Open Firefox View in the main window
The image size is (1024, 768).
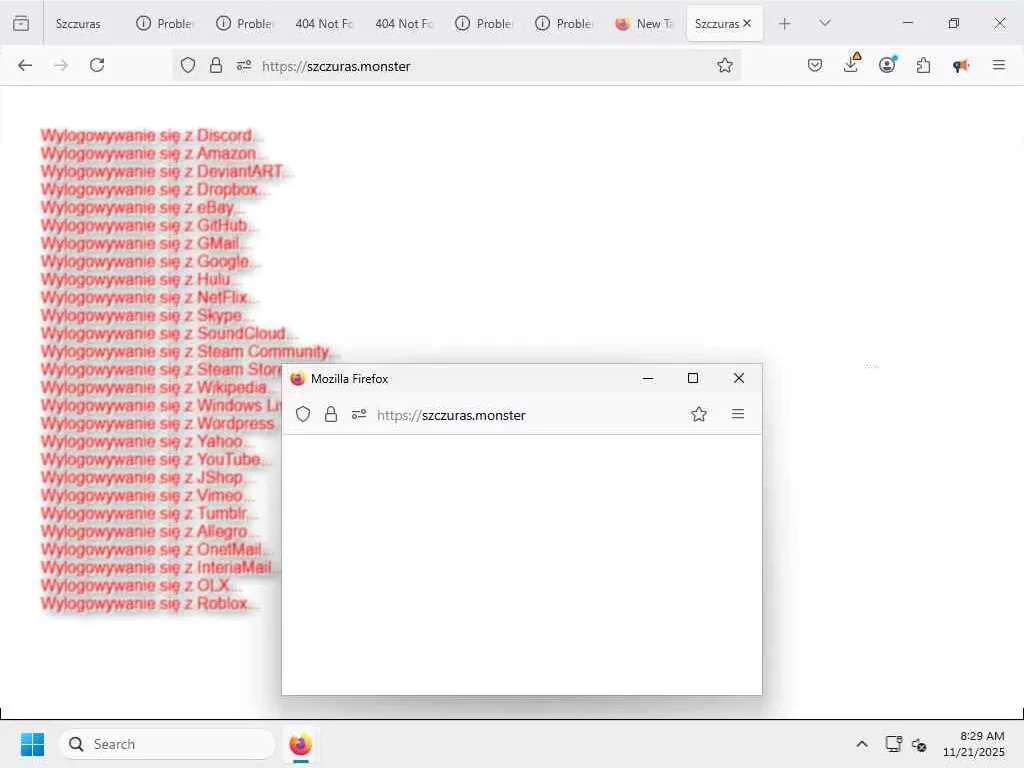coord(21,24)
